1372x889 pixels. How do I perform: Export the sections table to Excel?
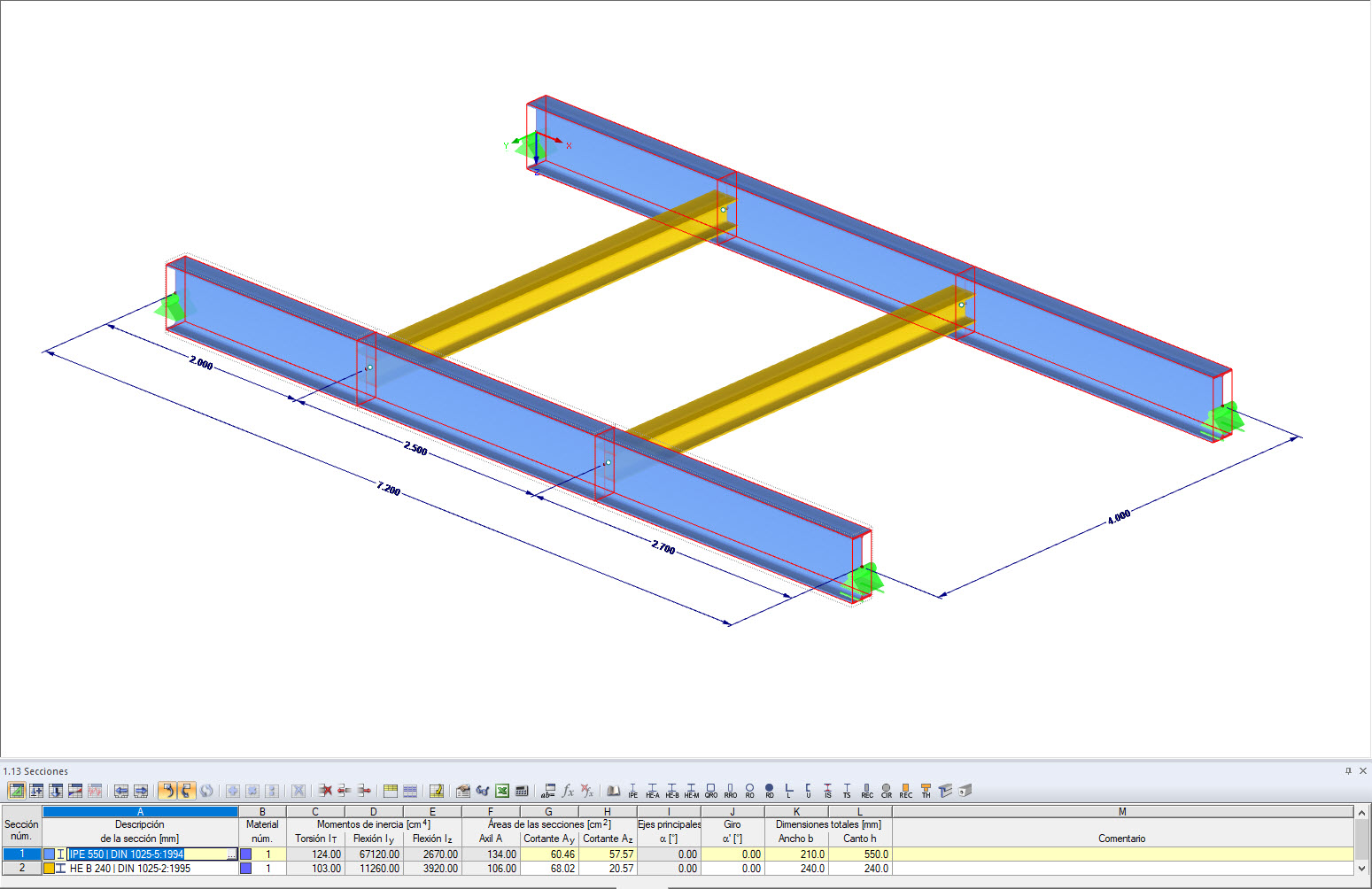[x=502, y=790]
